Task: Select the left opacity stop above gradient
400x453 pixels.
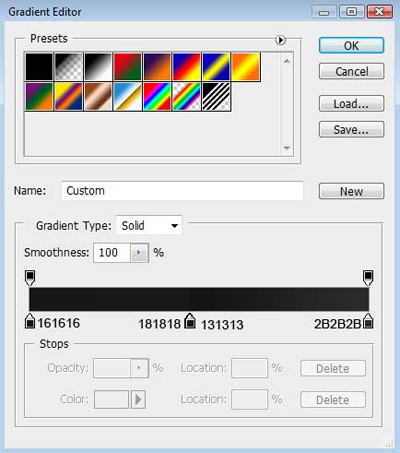Action: [30, 278]
